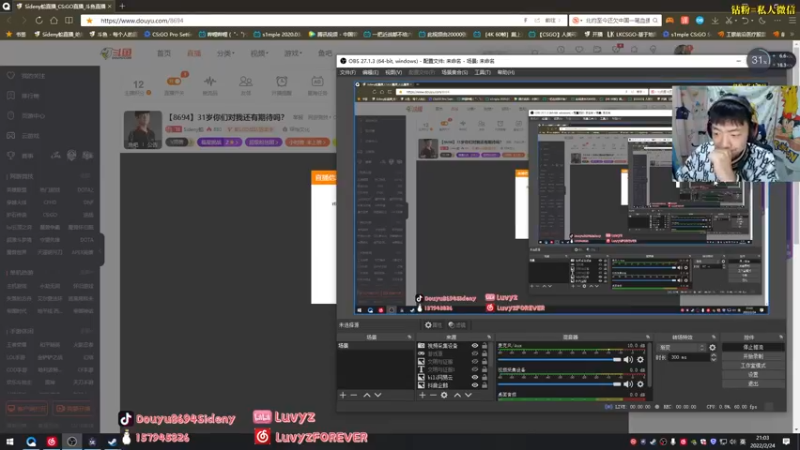Move selected source down in Sources panel
The width and height of the screenshot is (800, 450).
468,395
